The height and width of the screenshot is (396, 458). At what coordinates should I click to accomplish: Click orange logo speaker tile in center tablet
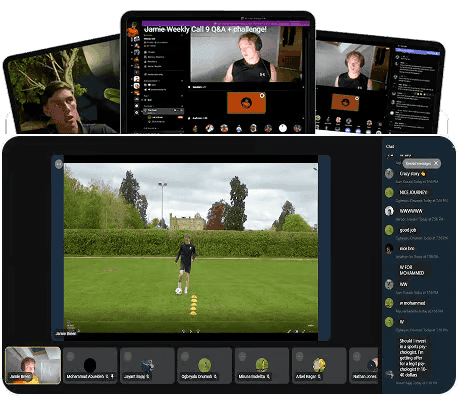click(x=246, y=103)
